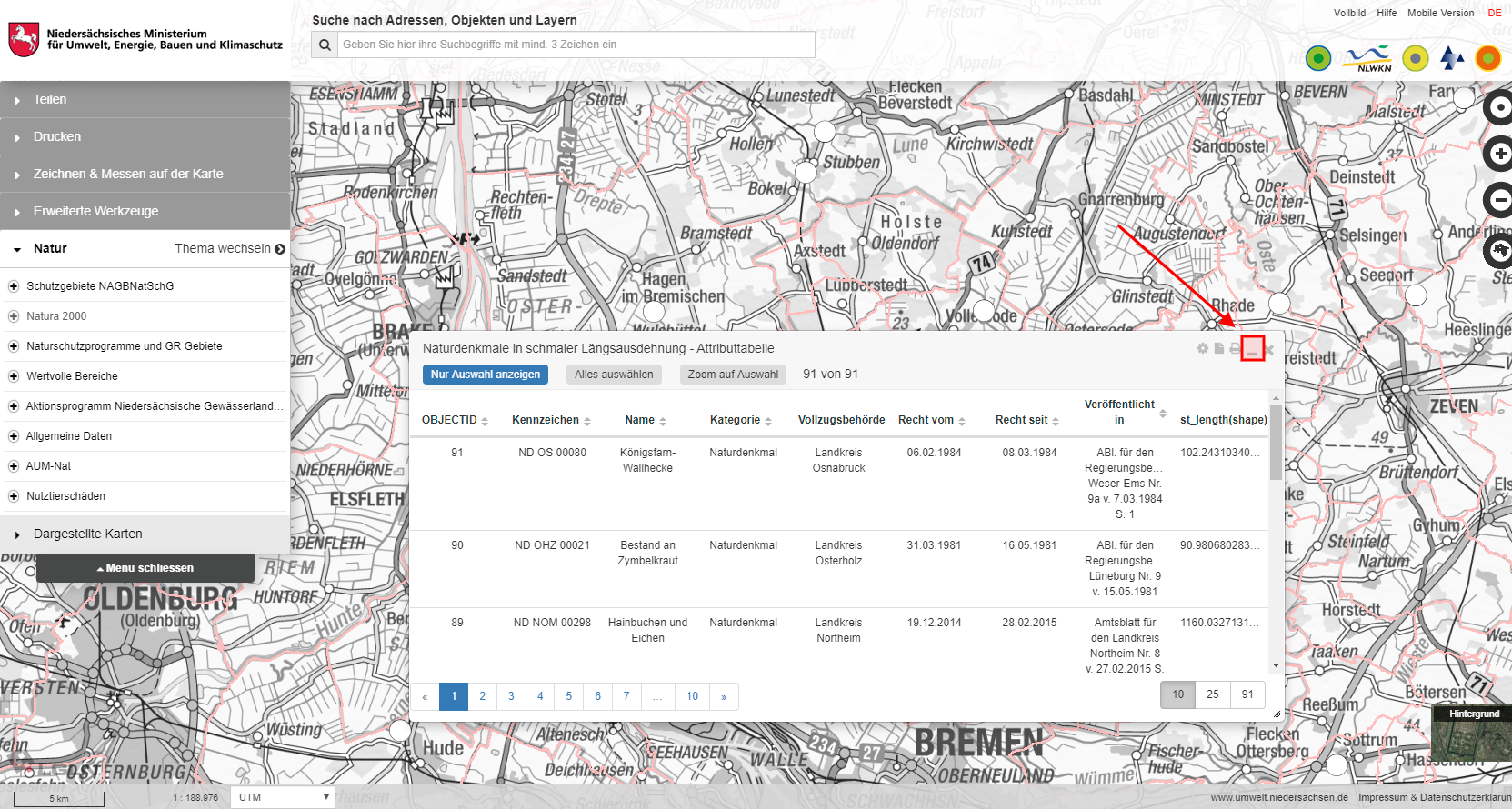
Task: Open www.umwelt.niedersachsen.de footer link
Action: [x=1278, y=797]
